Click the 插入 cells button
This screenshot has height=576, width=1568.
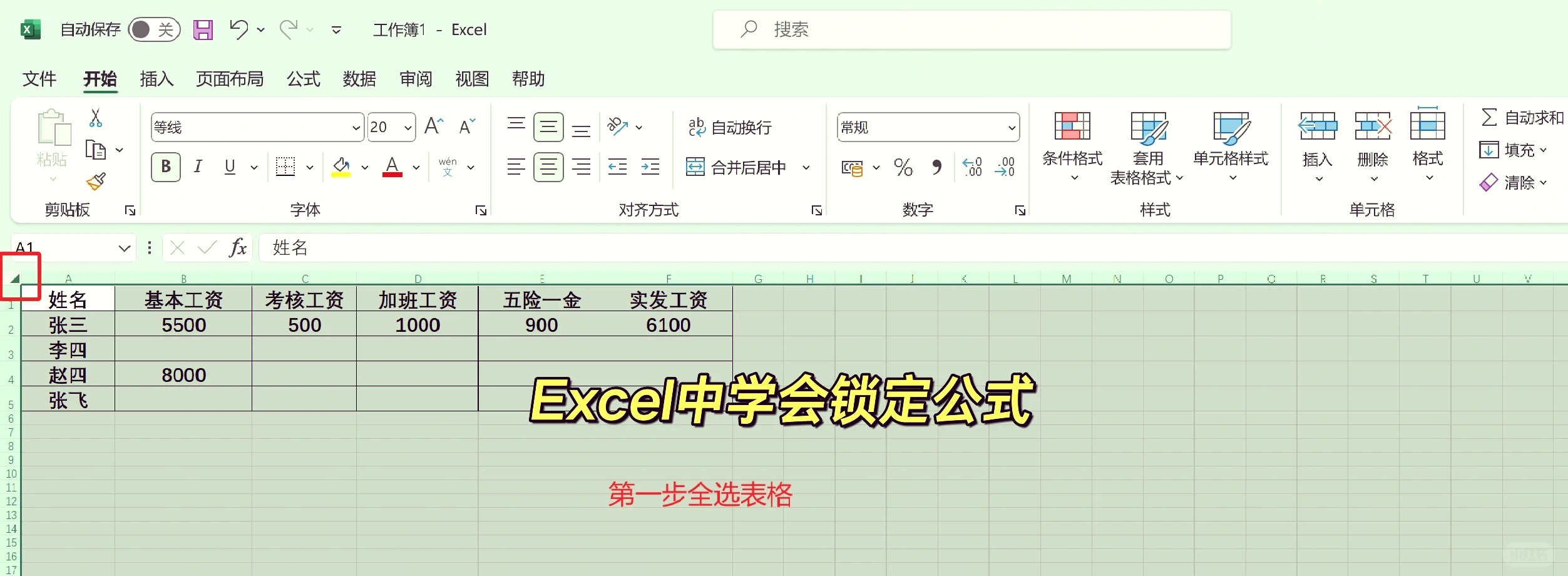coord(1318,147)
